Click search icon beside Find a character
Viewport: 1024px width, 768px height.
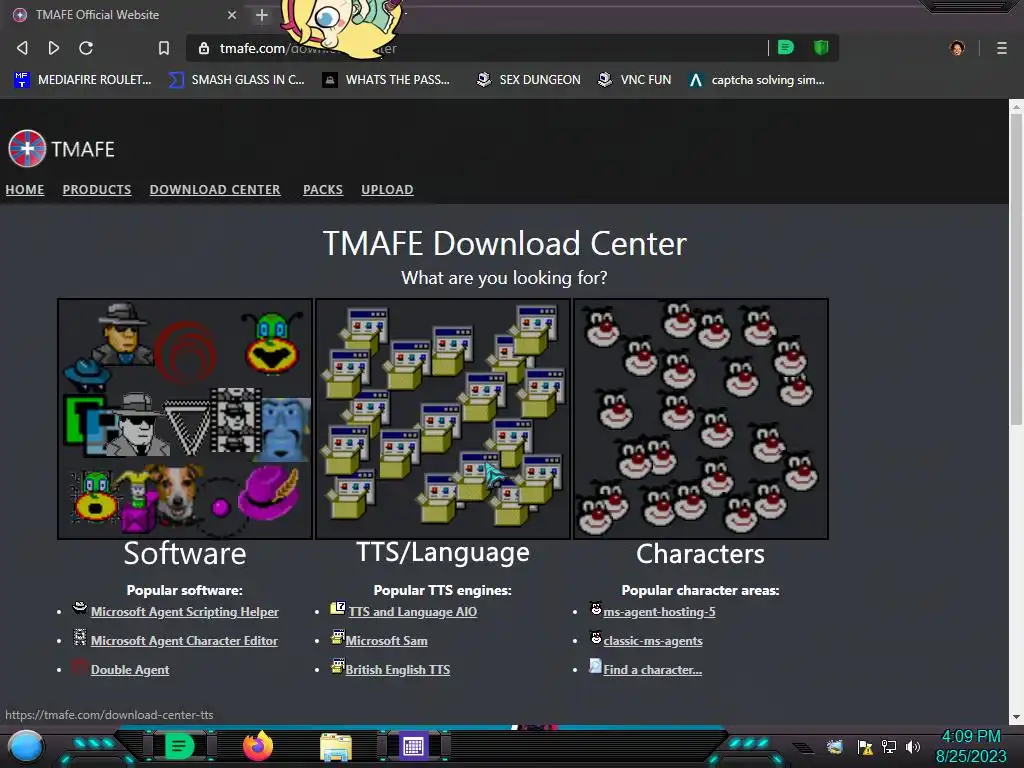pyautogui.click(x=596, y=665)
